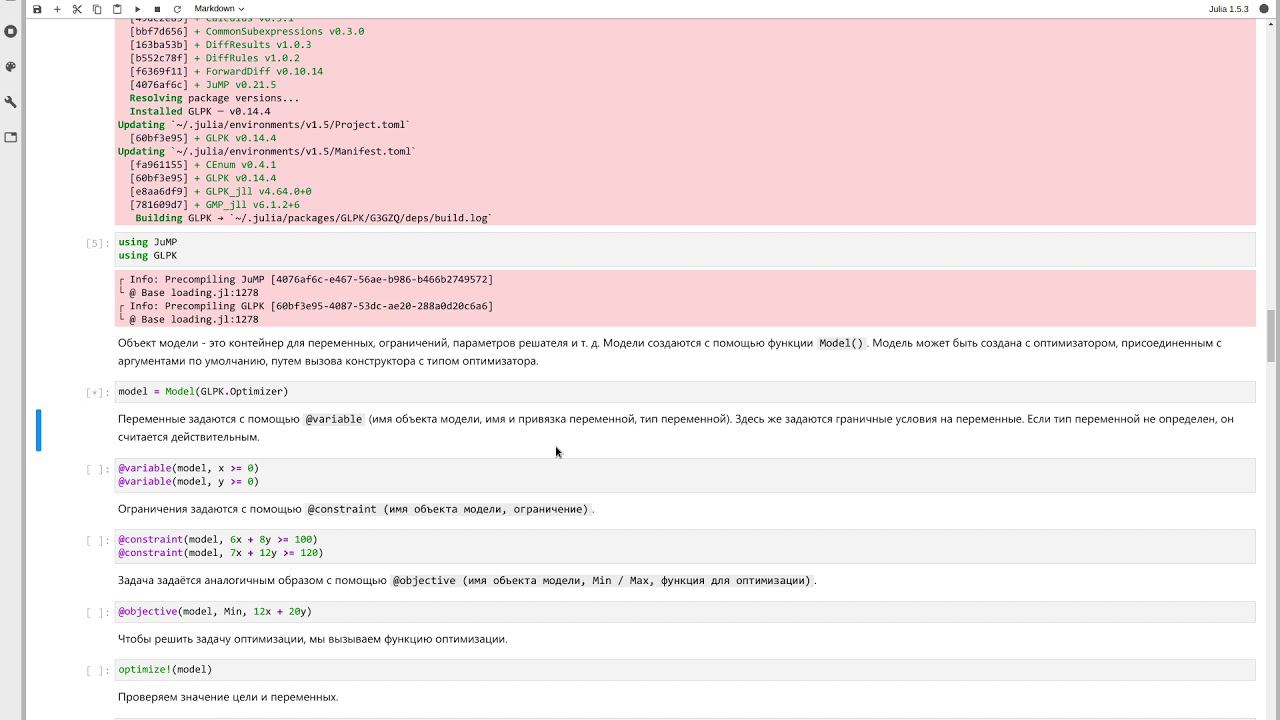This screenshot has height=720, width=1280.
Task: Interrupt the kernel with the stop button
Action: 157,9
